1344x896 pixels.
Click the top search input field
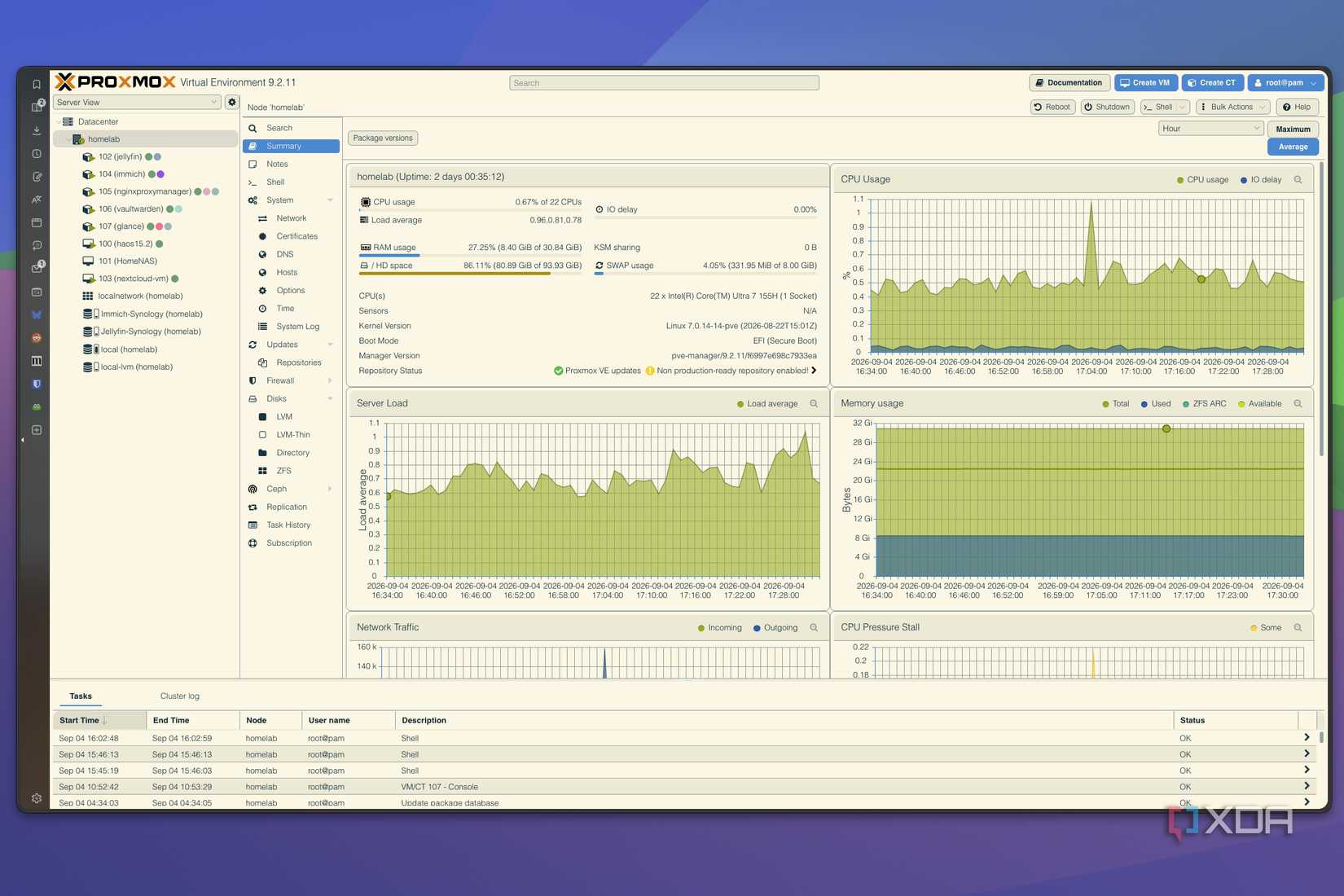coord(664,83)
